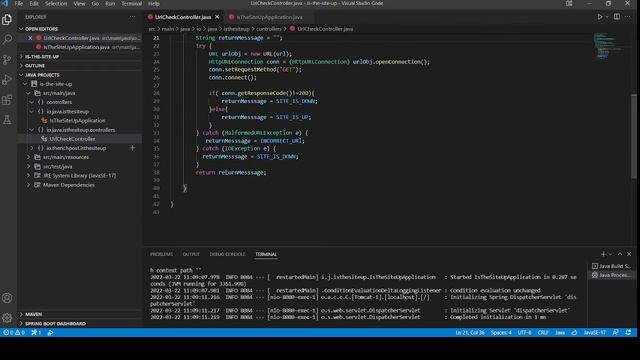Open the Accounts menu icon

coord(7,298)
